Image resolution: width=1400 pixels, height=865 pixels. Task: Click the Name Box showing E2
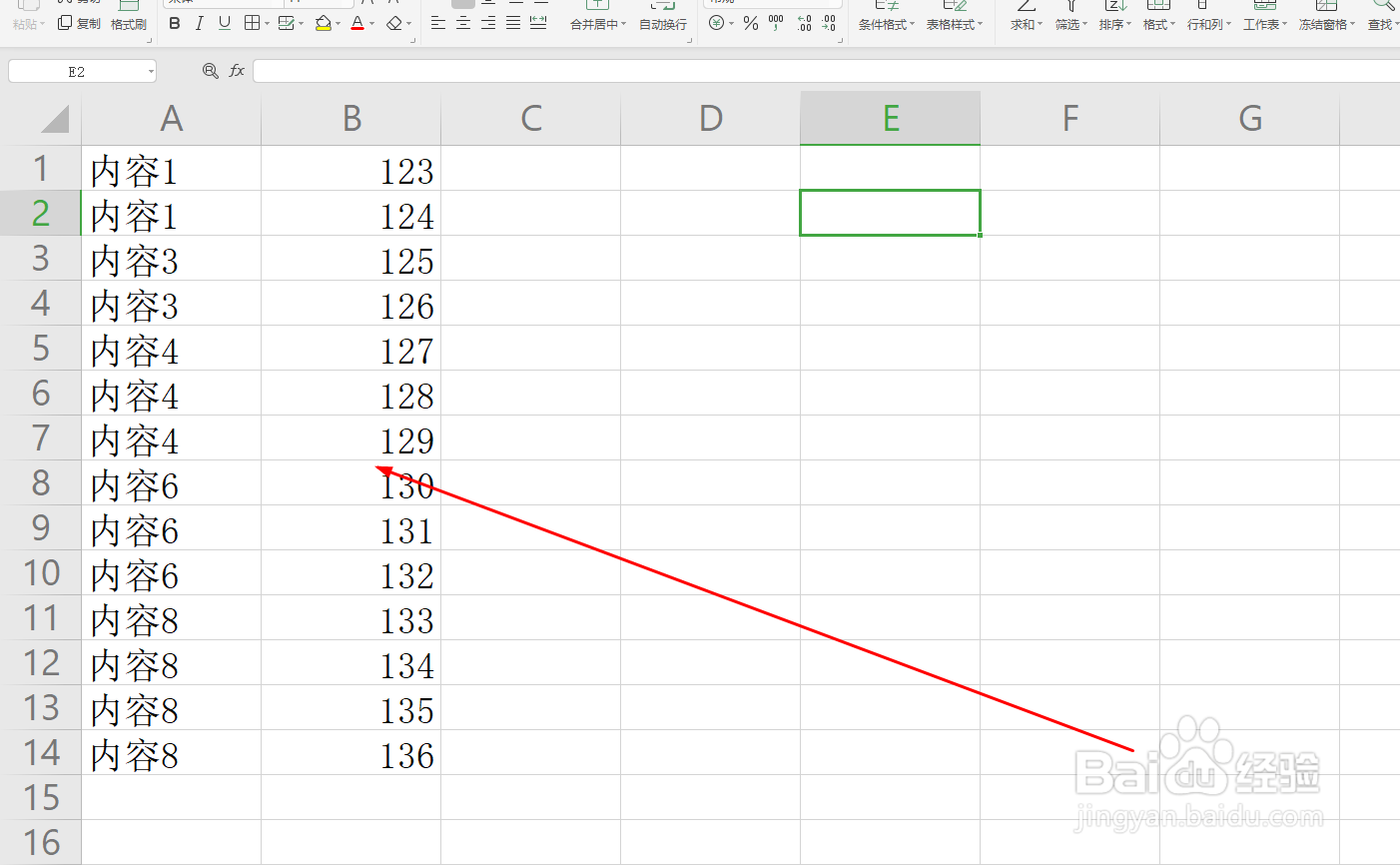click(77, 71)
